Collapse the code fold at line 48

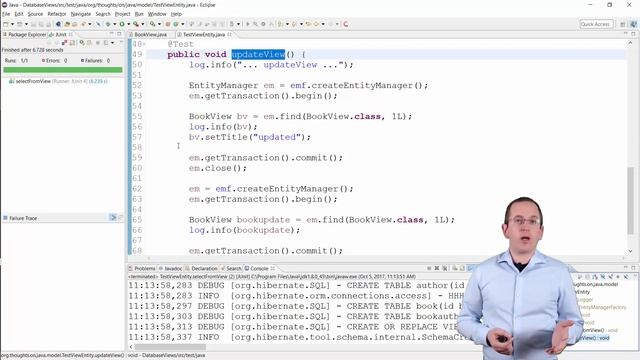(x=144, y=44)
